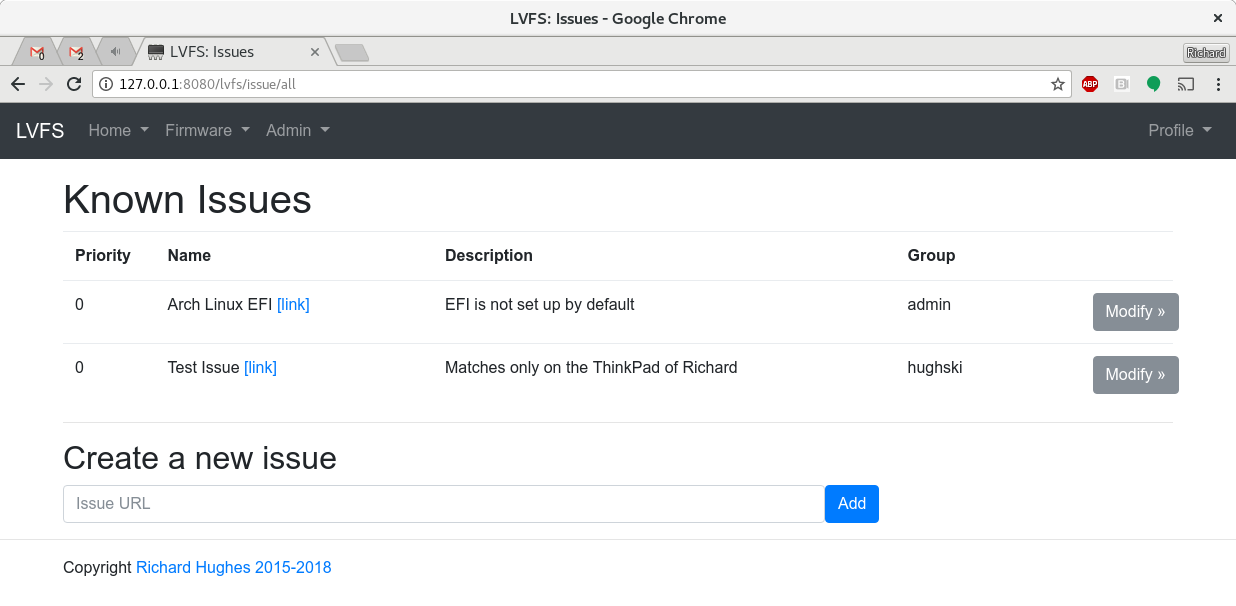Expand the Firmware dropdown menu
The image size is (1236, 606).
[207, 130]
